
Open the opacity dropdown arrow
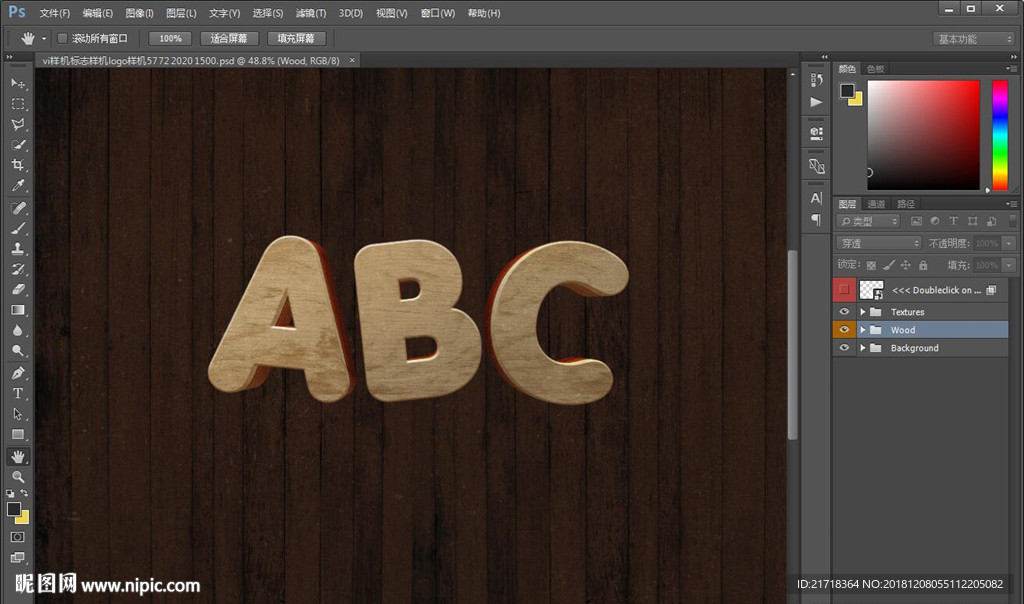pos(1009,243)
